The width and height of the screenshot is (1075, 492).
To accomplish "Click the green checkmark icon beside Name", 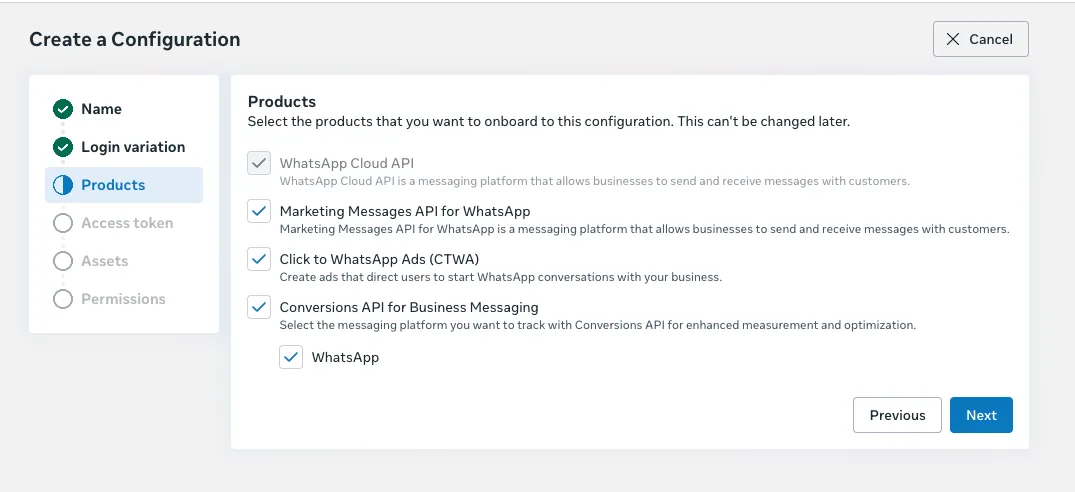I will click(63, 109).
